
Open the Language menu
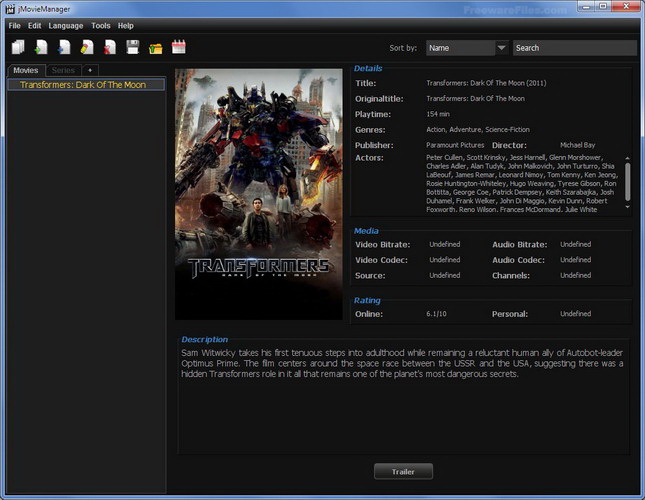coord(66,25)
